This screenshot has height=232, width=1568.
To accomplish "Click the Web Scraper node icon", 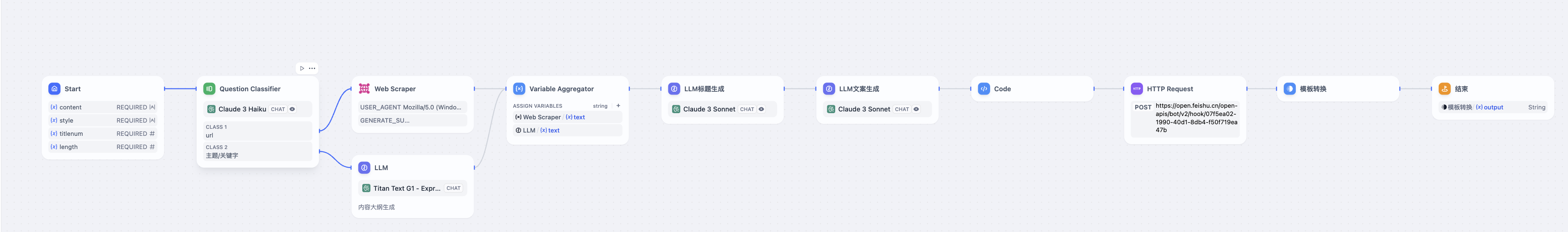I will click(364, 89).
